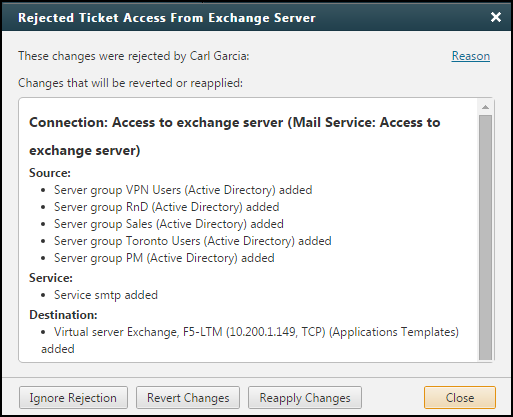
Task: Click the scrollbar up arrow
Action: click(485, 107)
